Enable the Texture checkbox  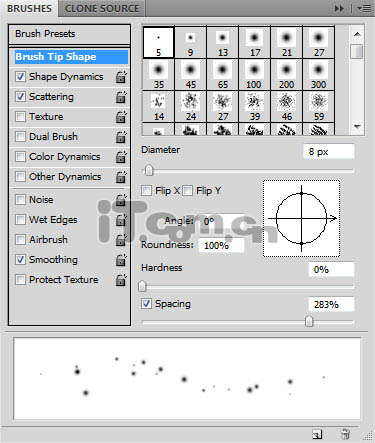coord(20,117)
